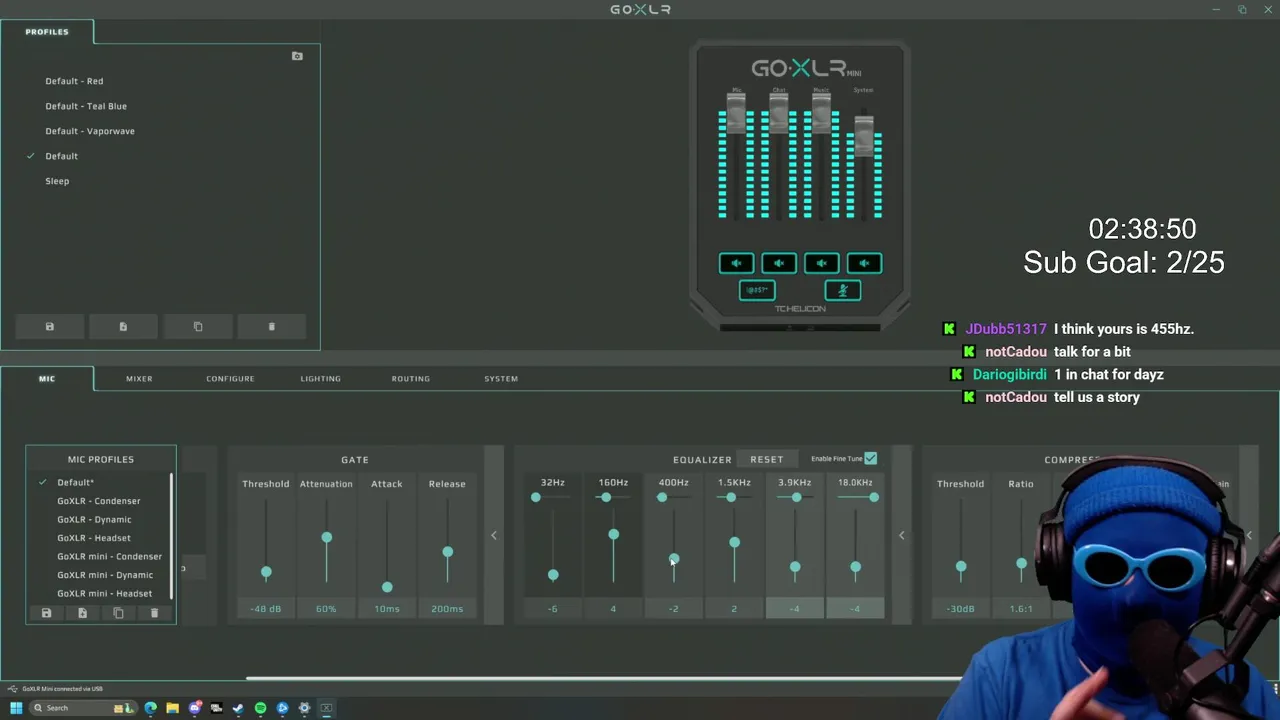Screen dimensions: 1280x720
Task: Choose the GoXLR mini - Condenser mic profile
Action: coord(109,557)
